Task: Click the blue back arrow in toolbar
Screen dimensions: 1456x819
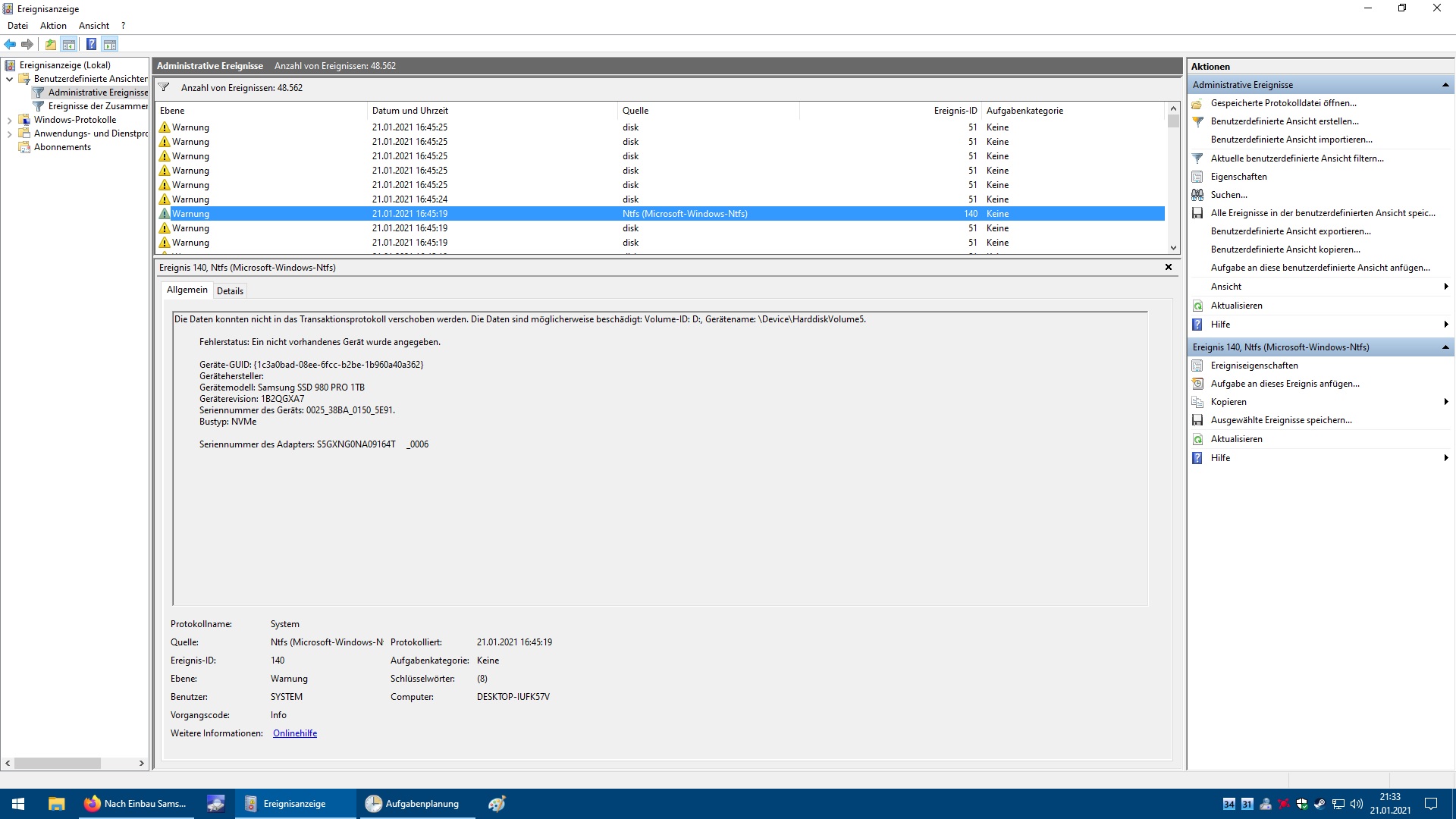Action: tap(10, 44)
